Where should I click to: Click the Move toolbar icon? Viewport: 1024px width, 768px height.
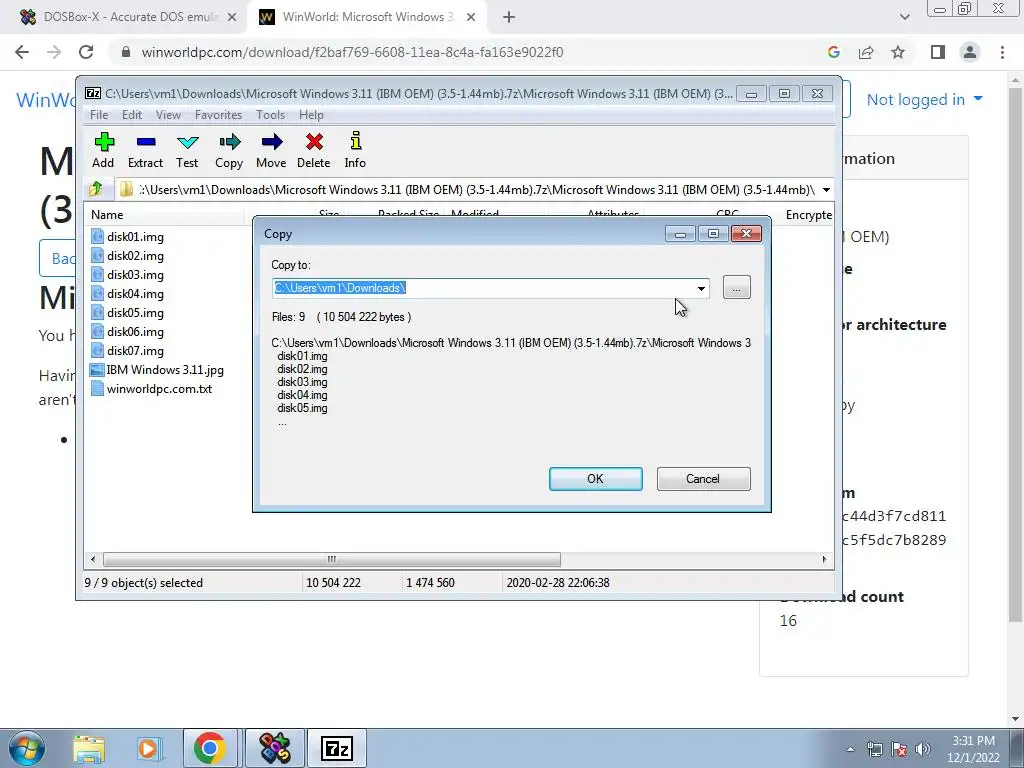(271, 150)
